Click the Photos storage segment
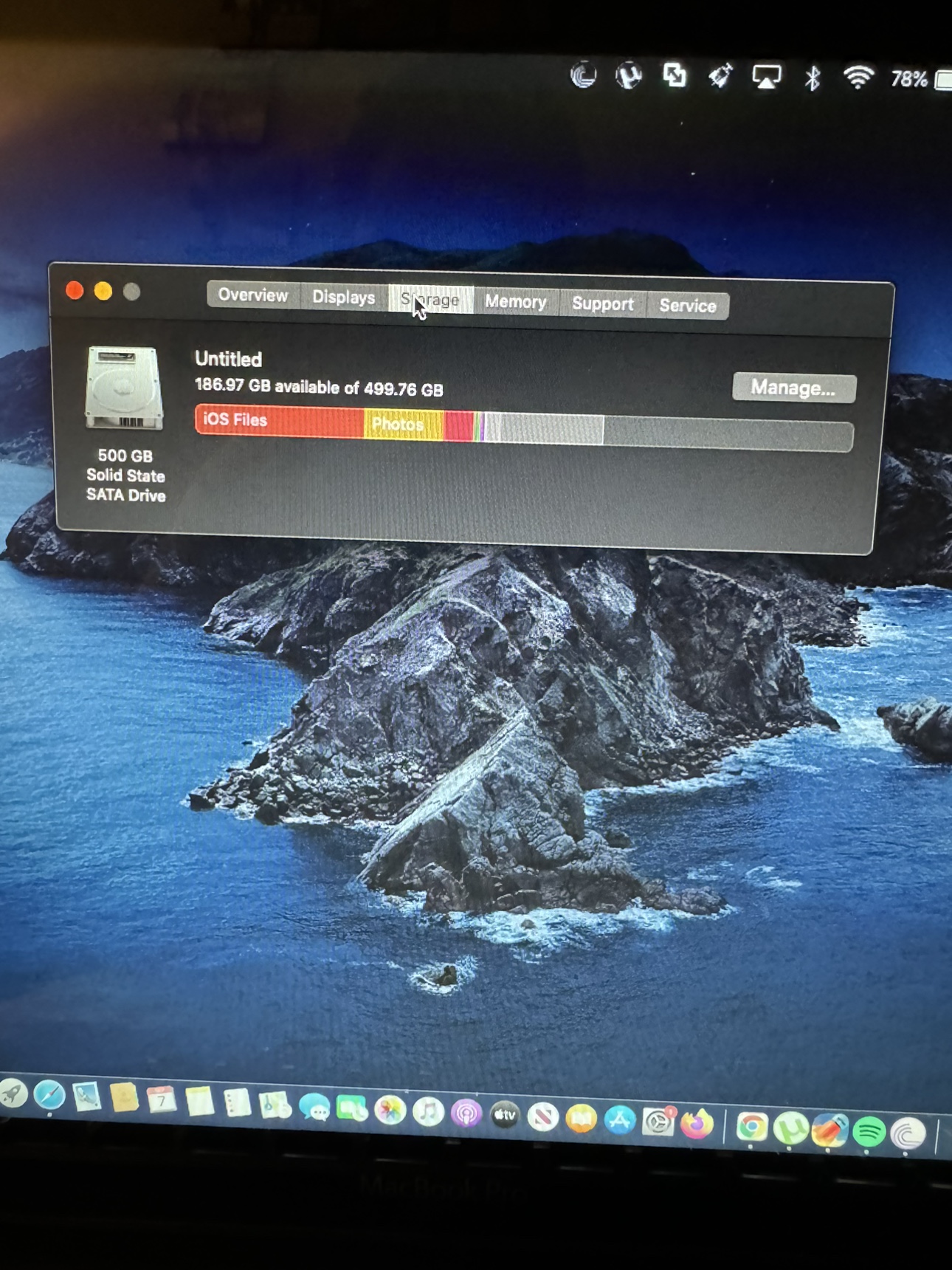Viewport: 952px width, 1270px height. click(404, 424)
